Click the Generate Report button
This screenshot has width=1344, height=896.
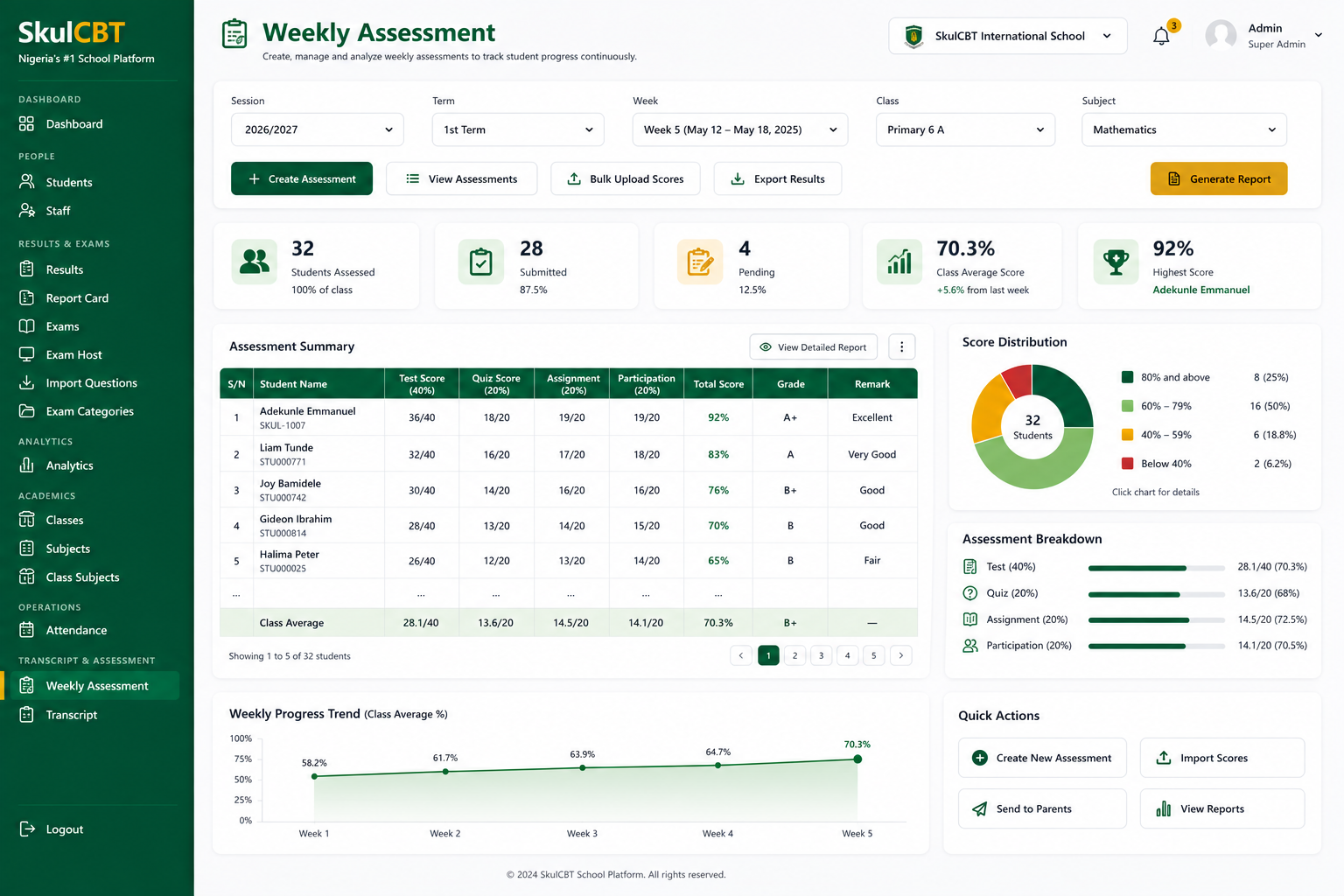[x=1219, y=178]
